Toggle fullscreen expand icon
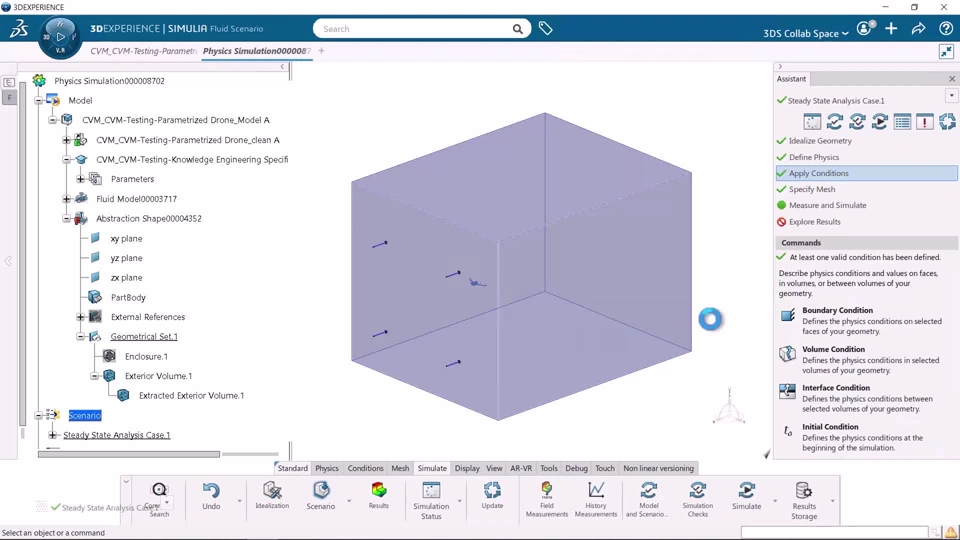 click(947, 52)
